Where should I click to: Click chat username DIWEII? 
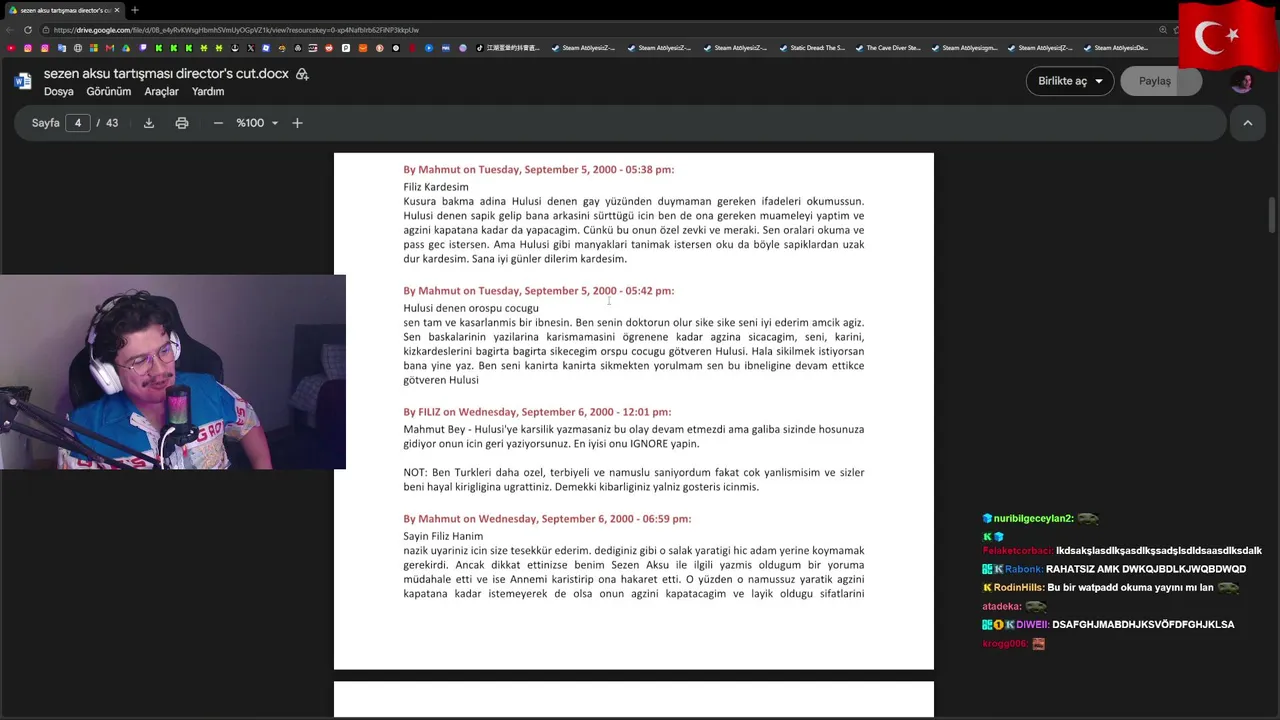(x=1033, y=625)
